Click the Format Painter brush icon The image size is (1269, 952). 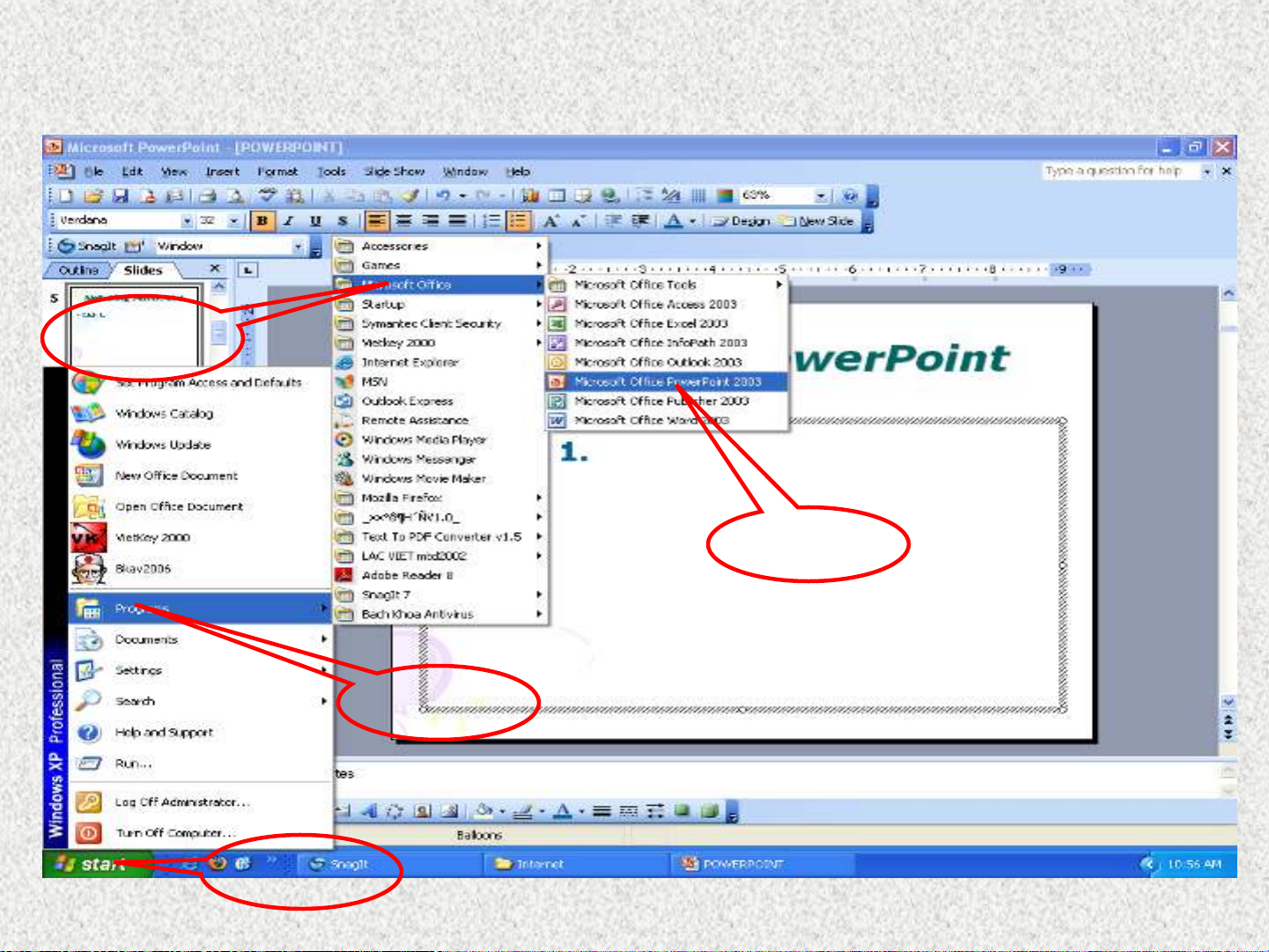[409, 196]
